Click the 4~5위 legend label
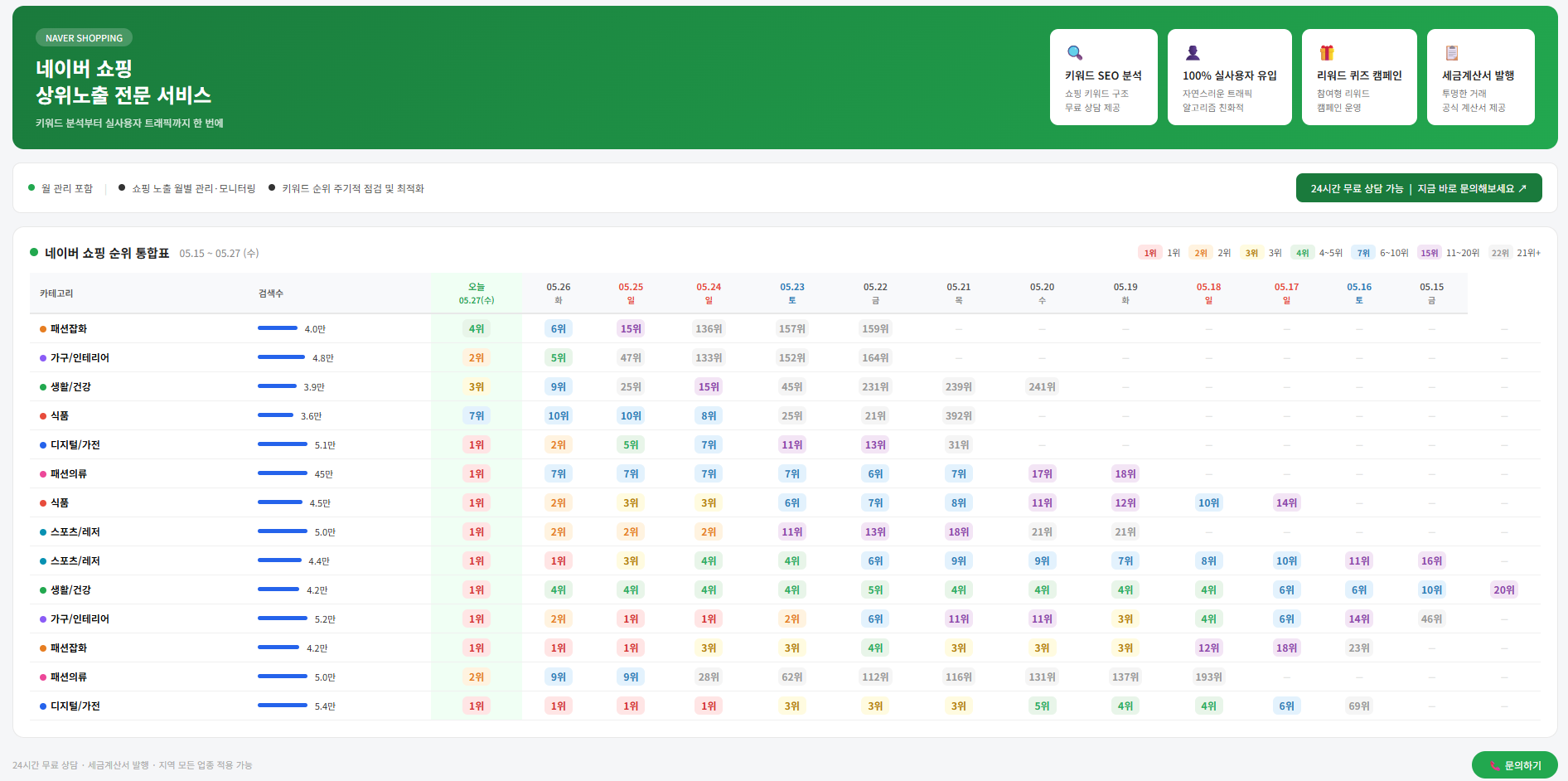Image resolution: width=1568 pixels, height=781 pixels. coord(1331,253)
